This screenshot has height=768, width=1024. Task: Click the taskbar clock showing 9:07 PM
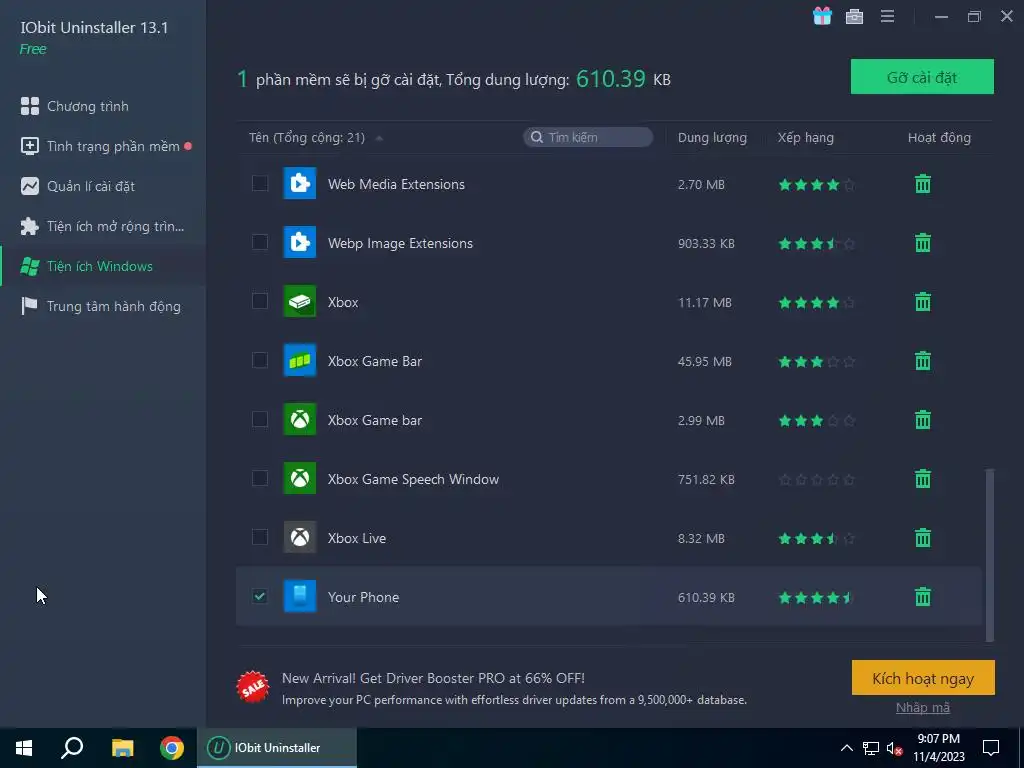pyautogui.click(x=938, y=748)
